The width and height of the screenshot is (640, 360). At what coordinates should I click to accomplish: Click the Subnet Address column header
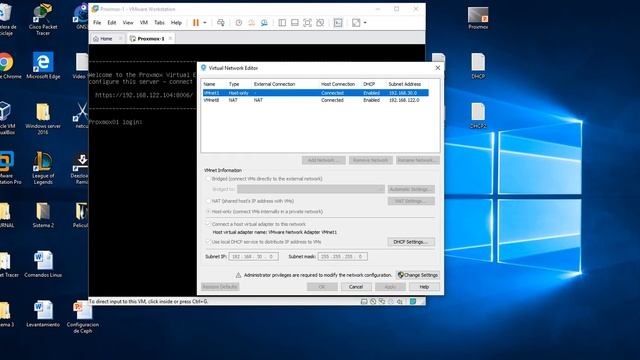tap(404, 84)
